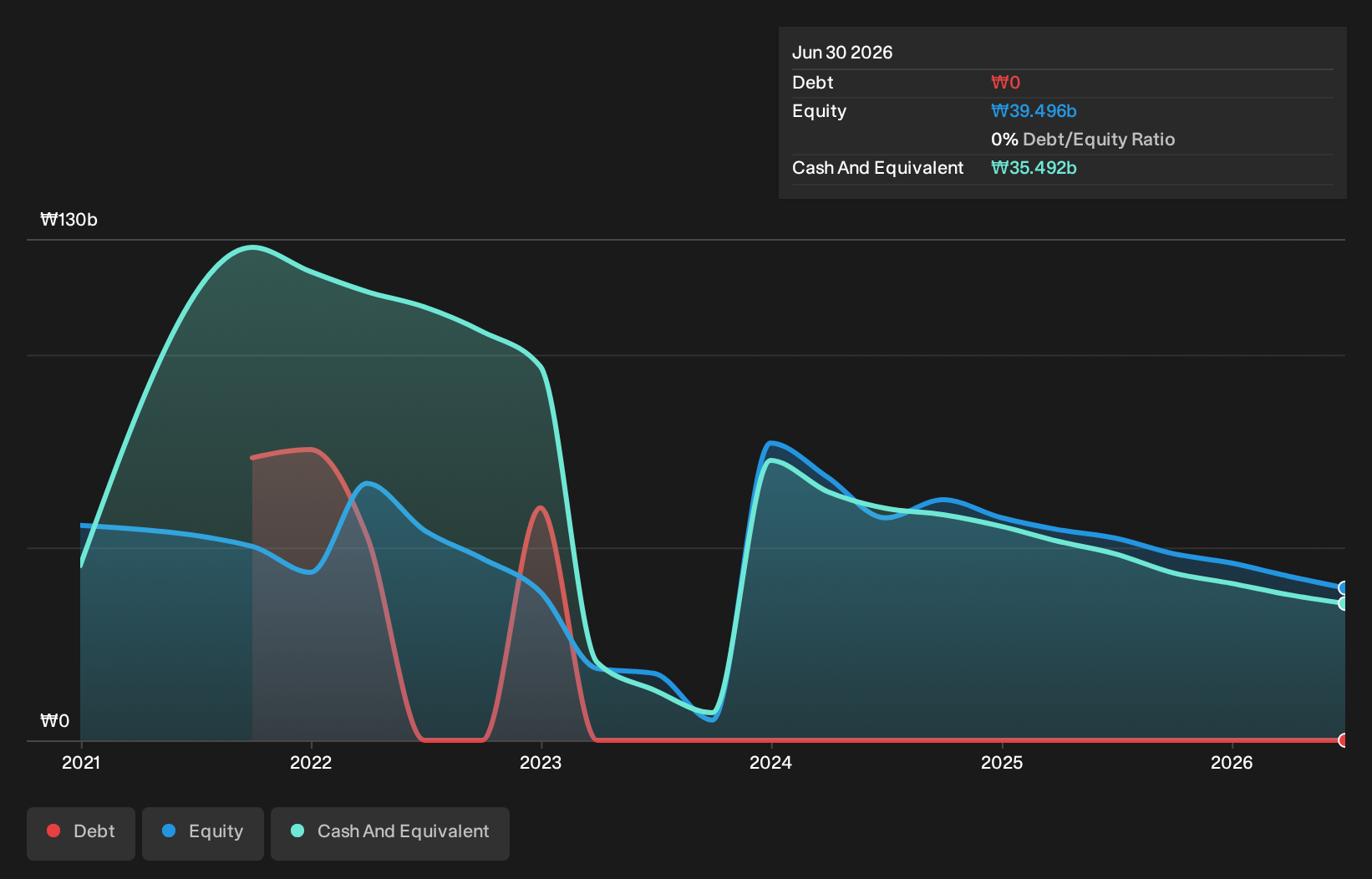The image size is (1372, 879).
Task: Toggle the Debt series legend button
Action: 81,833
